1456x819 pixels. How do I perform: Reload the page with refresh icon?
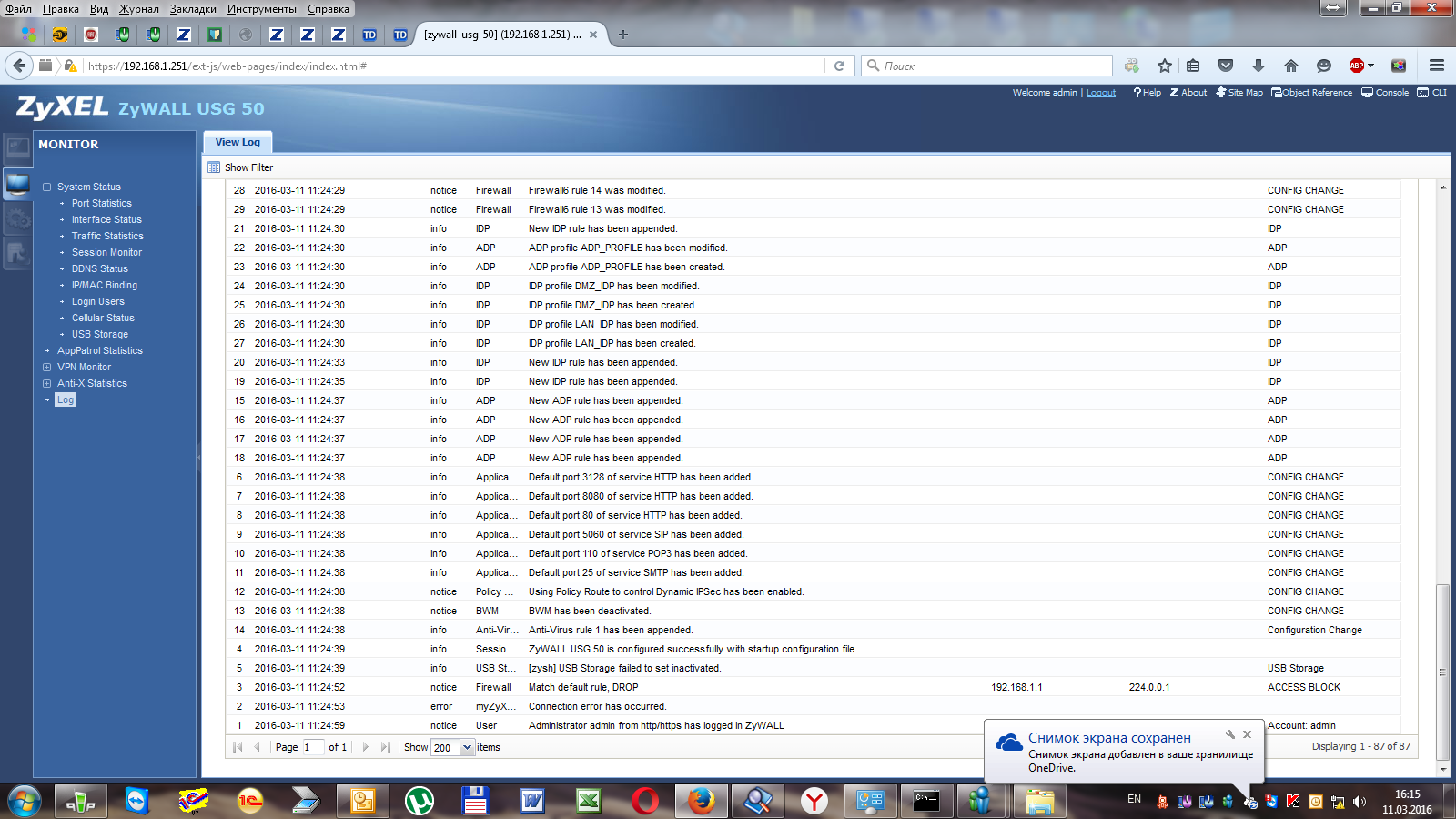pos(840,66)
